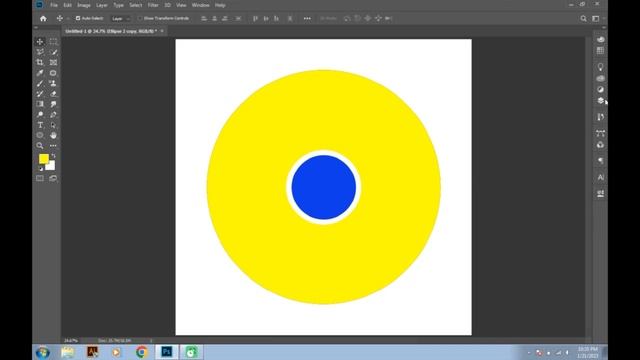The height and width of the screenshot is (360, 640).
Task: Open the Paragraph panel icon
Action: 600,161
